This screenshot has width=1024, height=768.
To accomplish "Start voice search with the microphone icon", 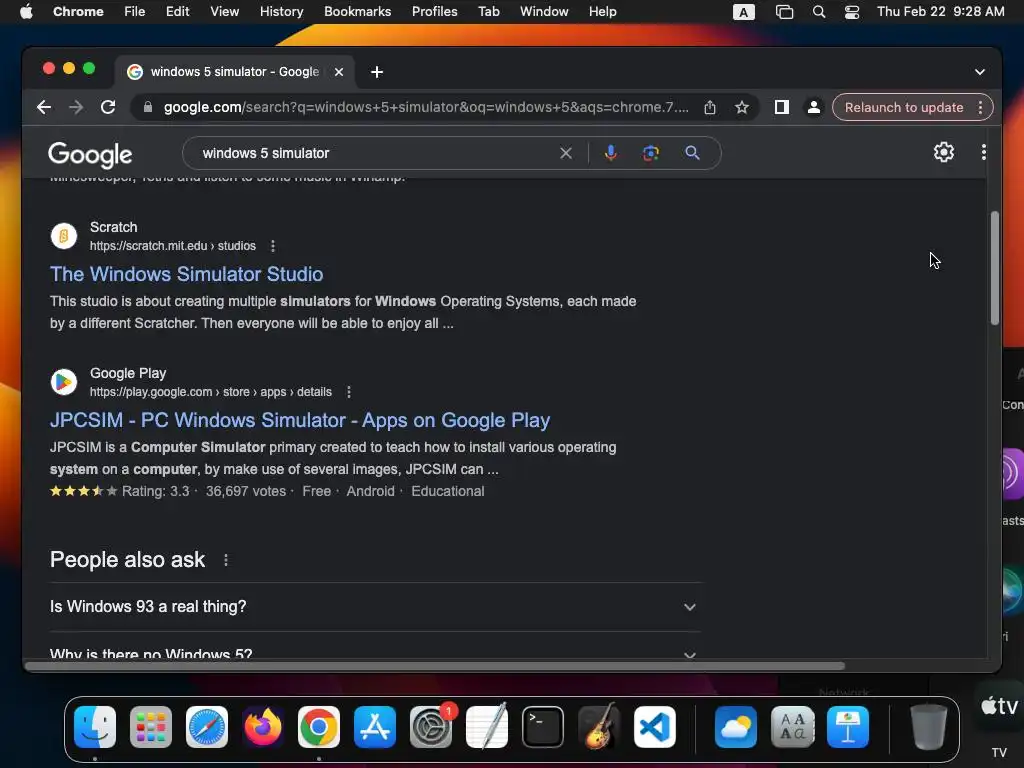I will click(x=611, y=153).
